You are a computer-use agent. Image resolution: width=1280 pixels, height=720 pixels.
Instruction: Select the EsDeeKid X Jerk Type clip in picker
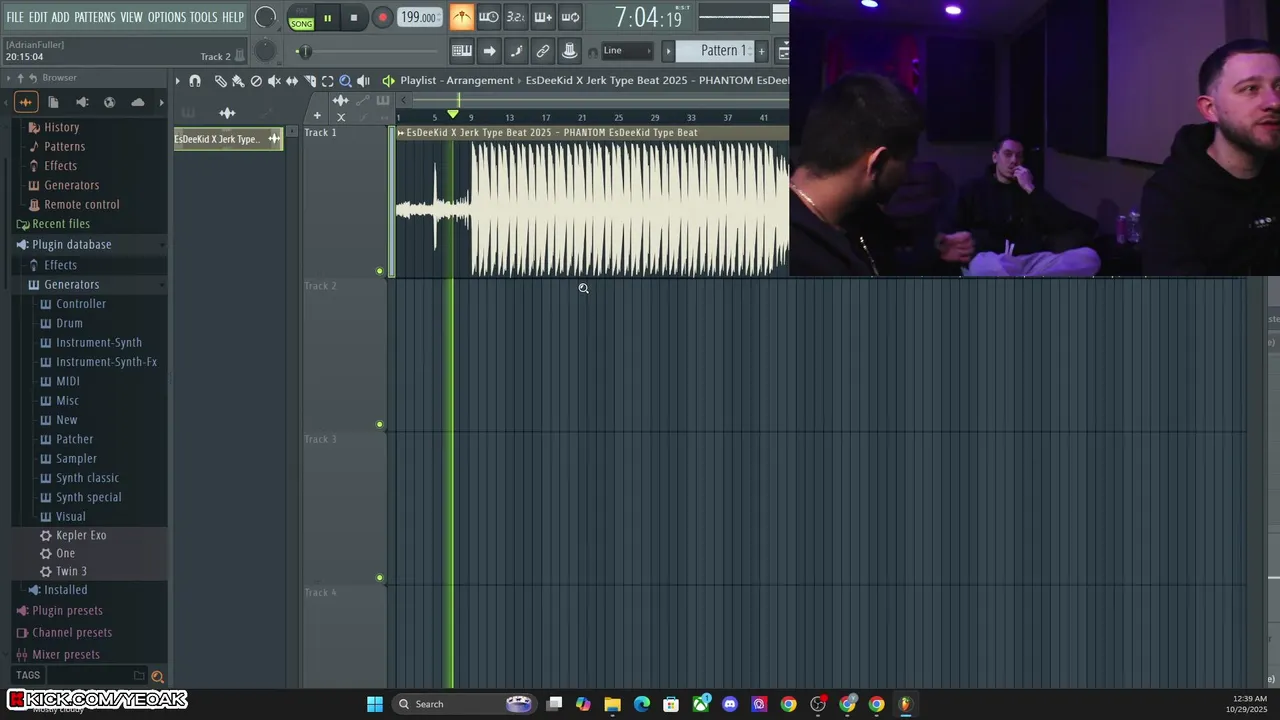pyautogui.click(x=228, y=139)
